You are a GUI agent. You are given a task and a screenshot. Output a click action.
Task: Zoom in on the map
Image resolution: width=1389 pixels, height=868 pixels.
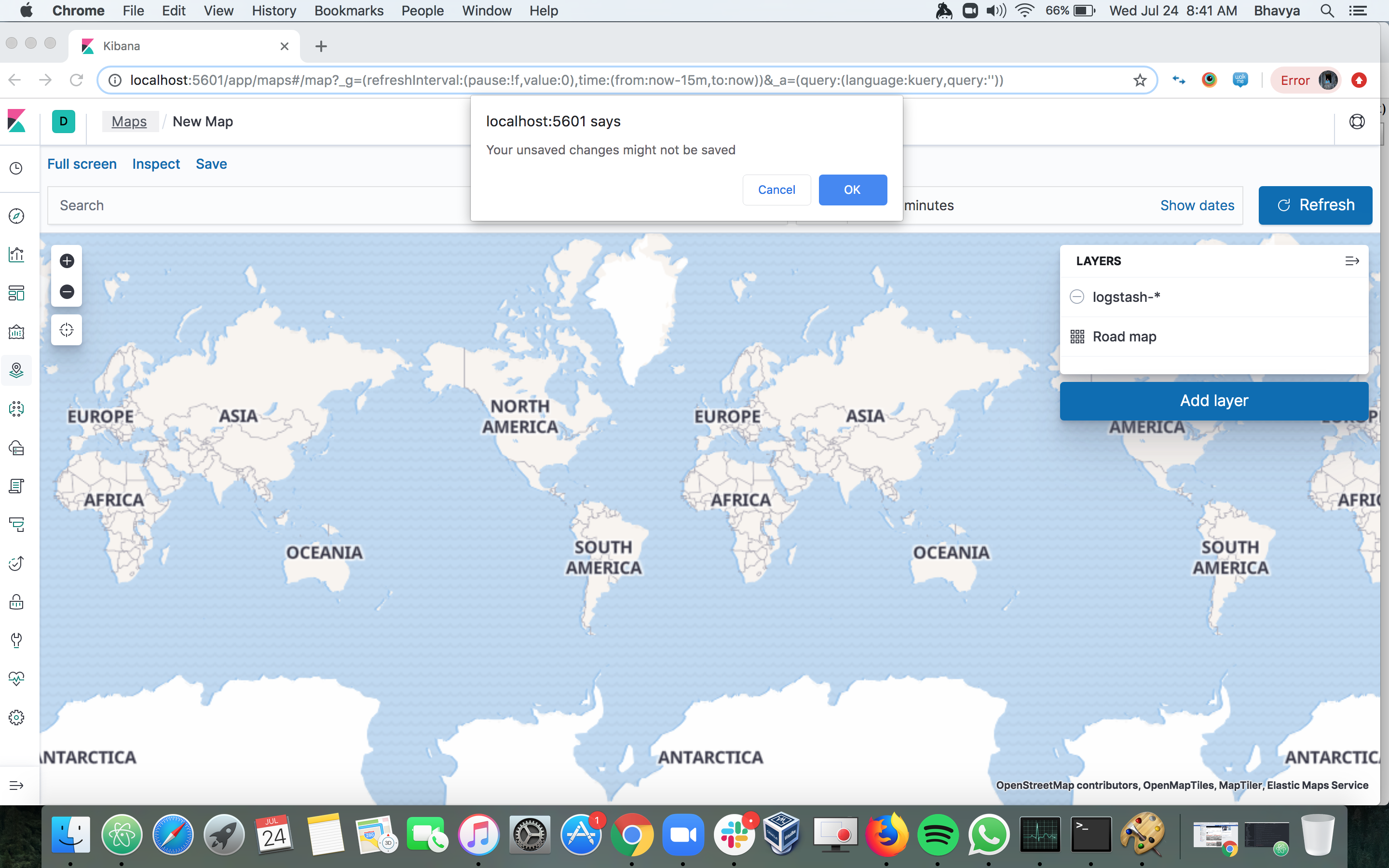67,260
